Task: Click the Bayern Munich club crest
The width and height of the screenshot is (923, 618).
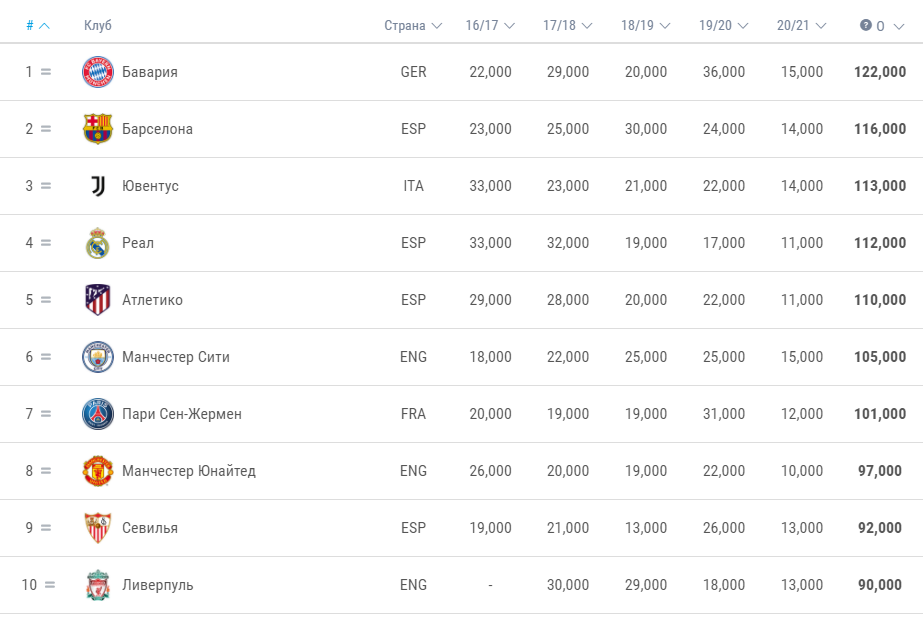Action: pyautogui.click(x=98, y=72)
